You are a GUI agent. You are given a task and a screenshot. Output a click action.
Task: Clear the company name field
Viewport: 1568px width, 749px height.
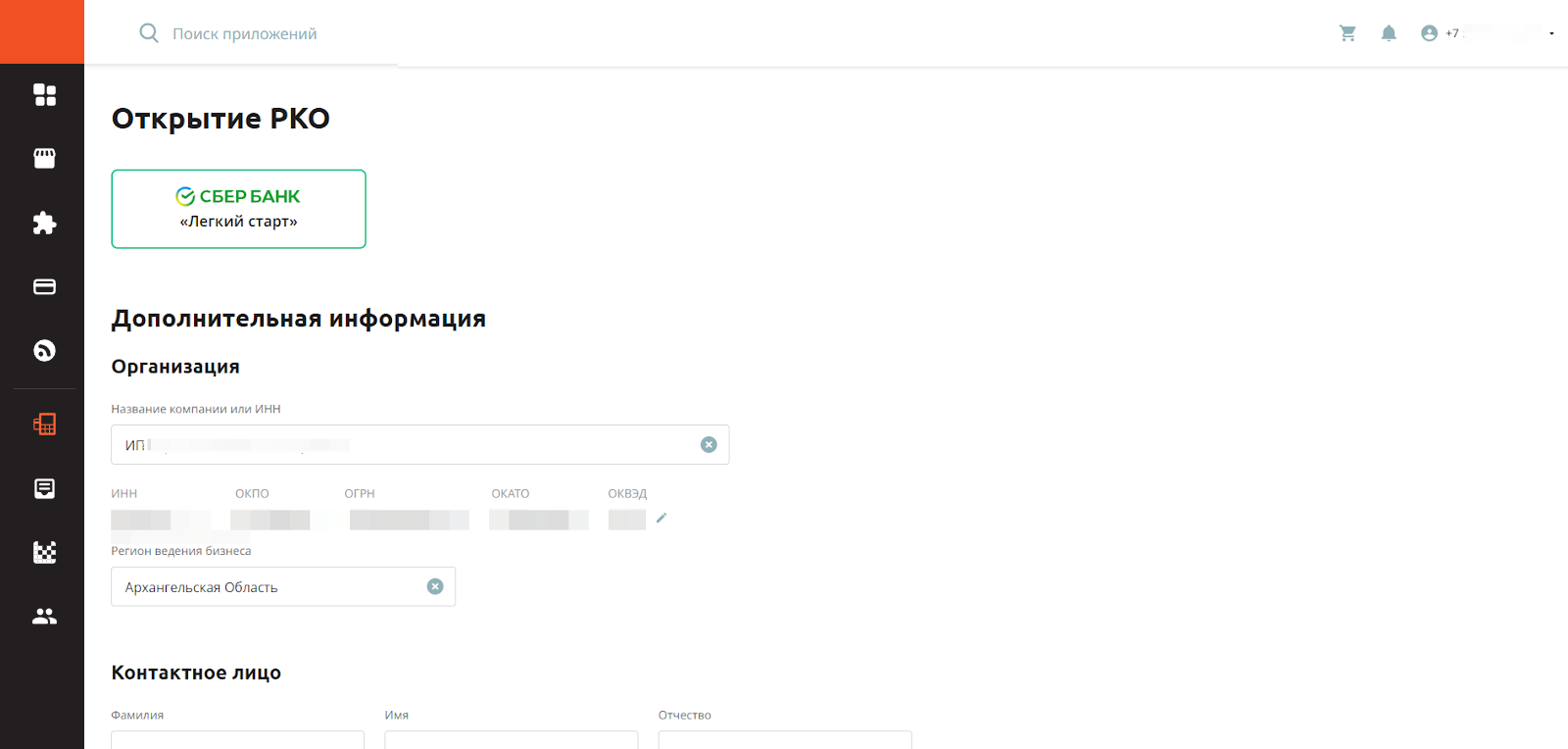click(x=709, y=445)
